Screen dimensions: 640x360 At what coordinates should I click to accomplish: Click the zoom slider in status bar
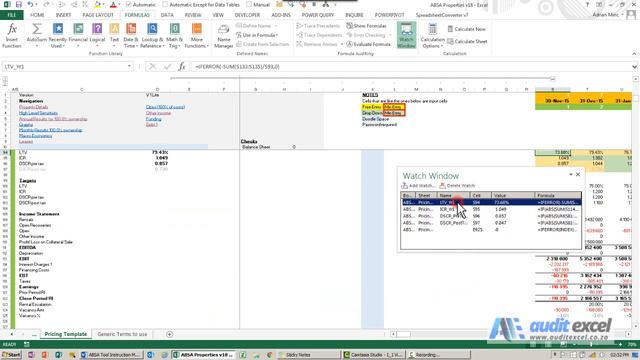coord(591,345)
